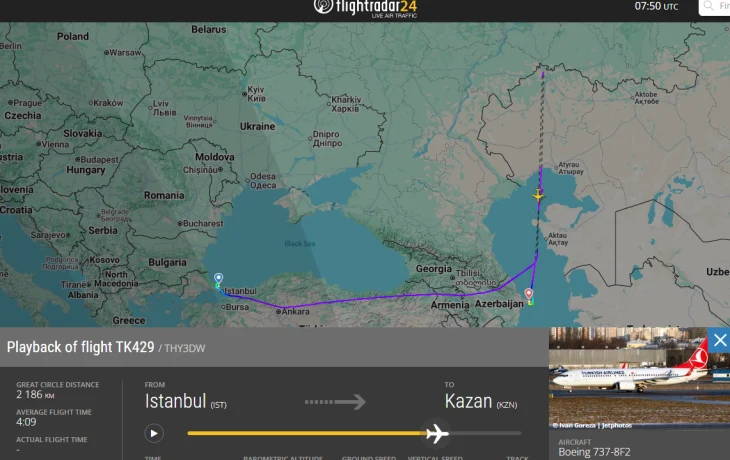Click the route arrow between airports
Image resolution: width=730 pixels, height=460 pixels.
click(335, 401)
